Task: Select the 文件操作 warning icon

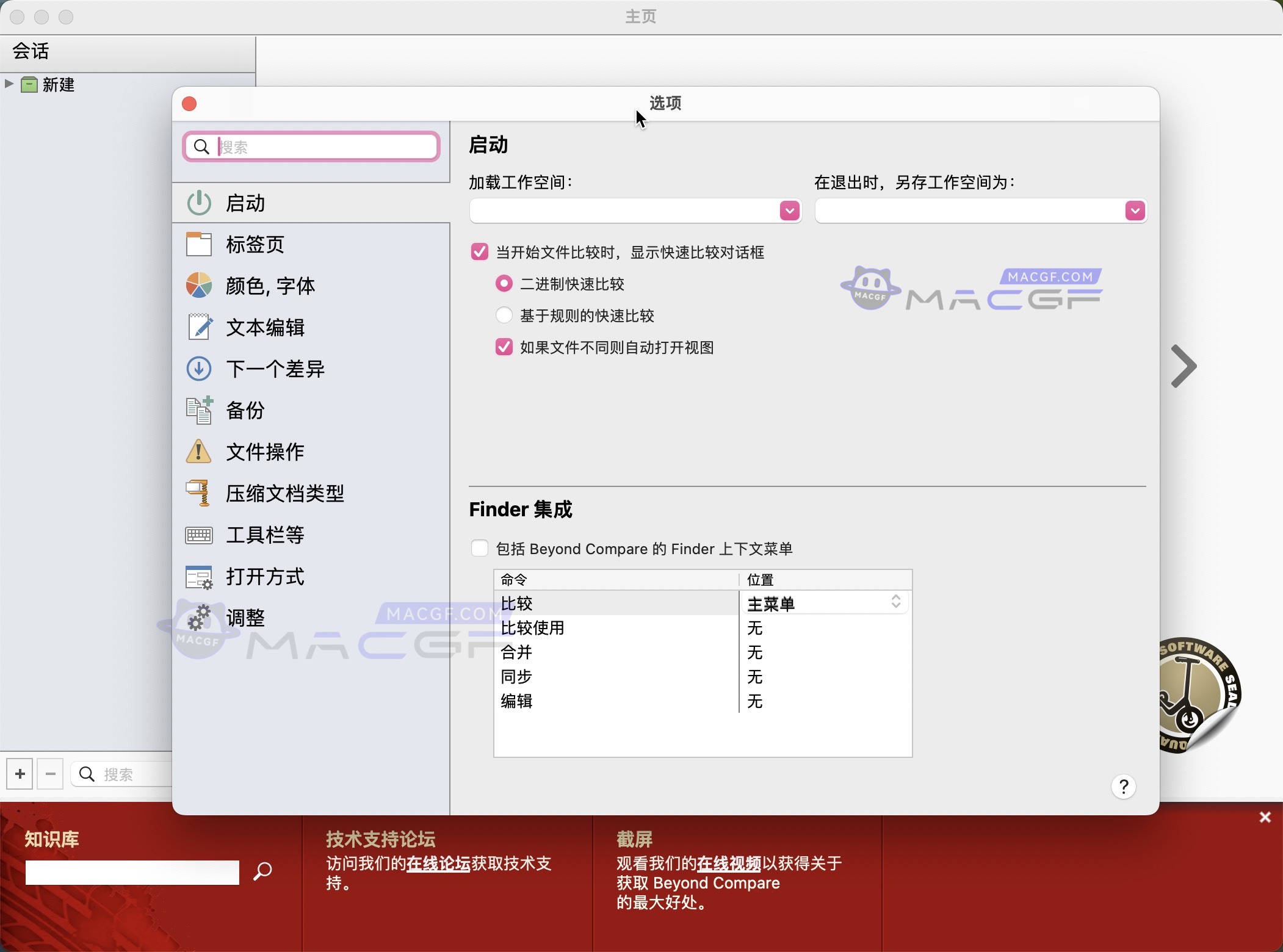Action: (x=198, y=452)
